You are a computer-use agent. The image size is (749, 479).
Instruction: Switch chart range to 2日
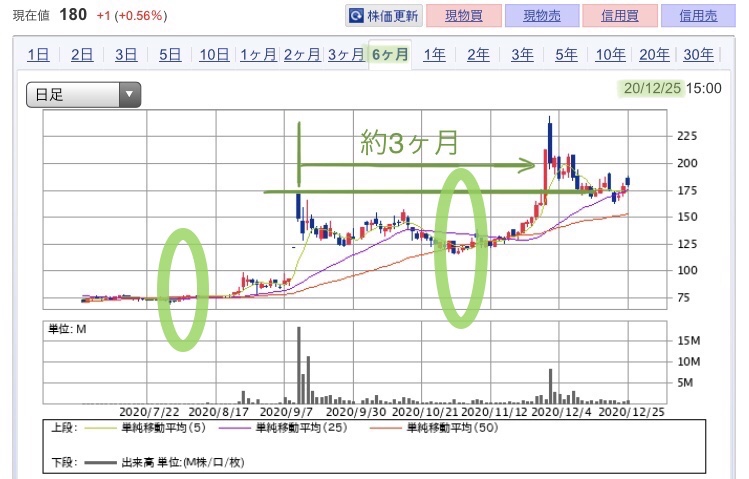click(x=82, y=55)
